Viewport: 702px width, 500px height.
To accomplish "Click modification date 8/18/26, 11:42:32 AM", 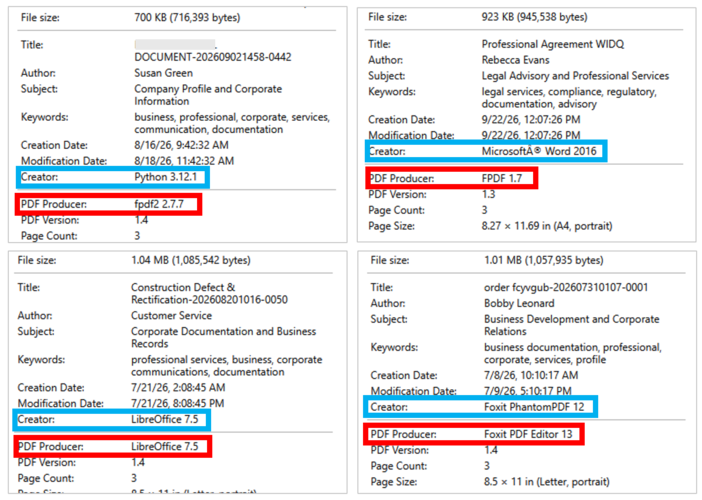I will coord(184,161).
